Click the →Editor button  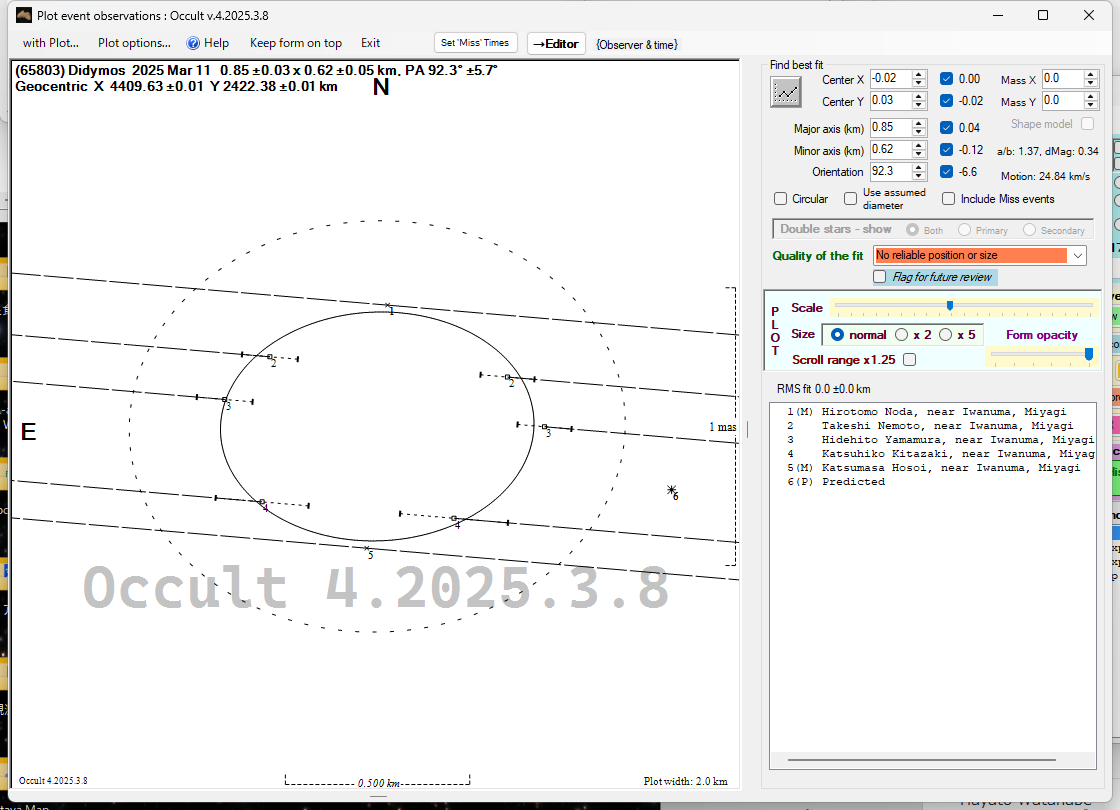555,43
